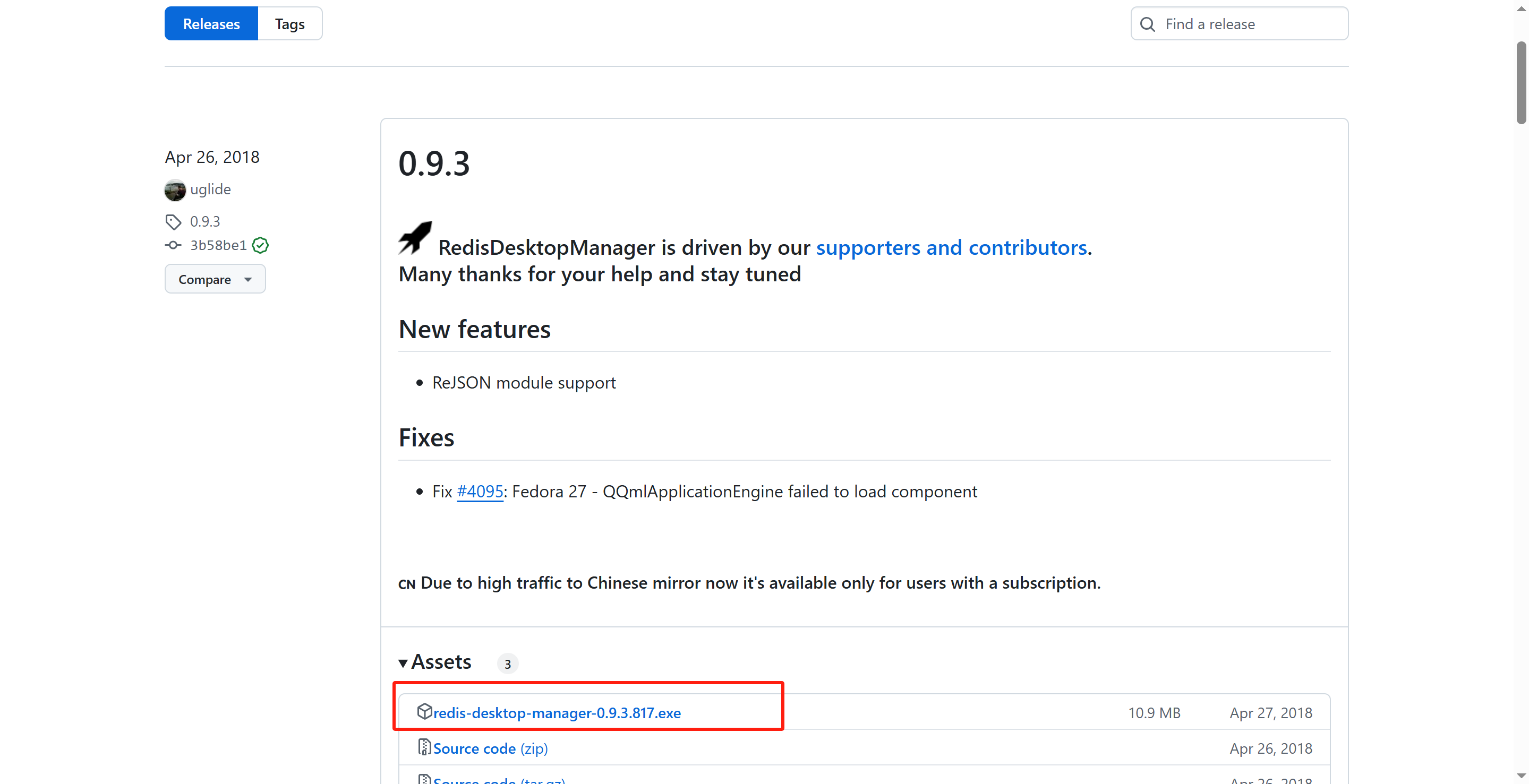Click the rocket emoji icon
The image size is (1529, 784).
pyautogui.click(x=415, y=237)
